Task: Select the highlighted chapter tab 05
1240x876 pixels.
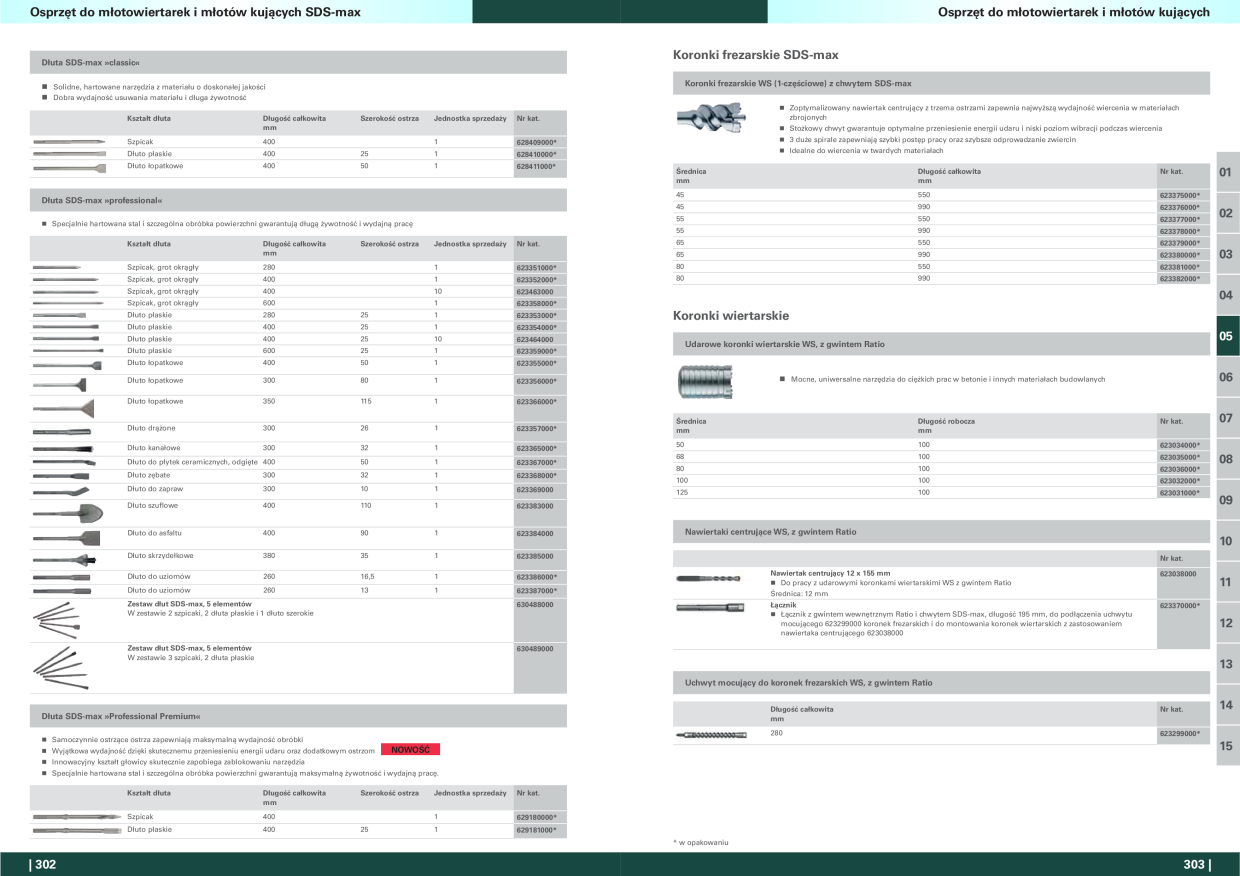Action: click(1227, 336)
